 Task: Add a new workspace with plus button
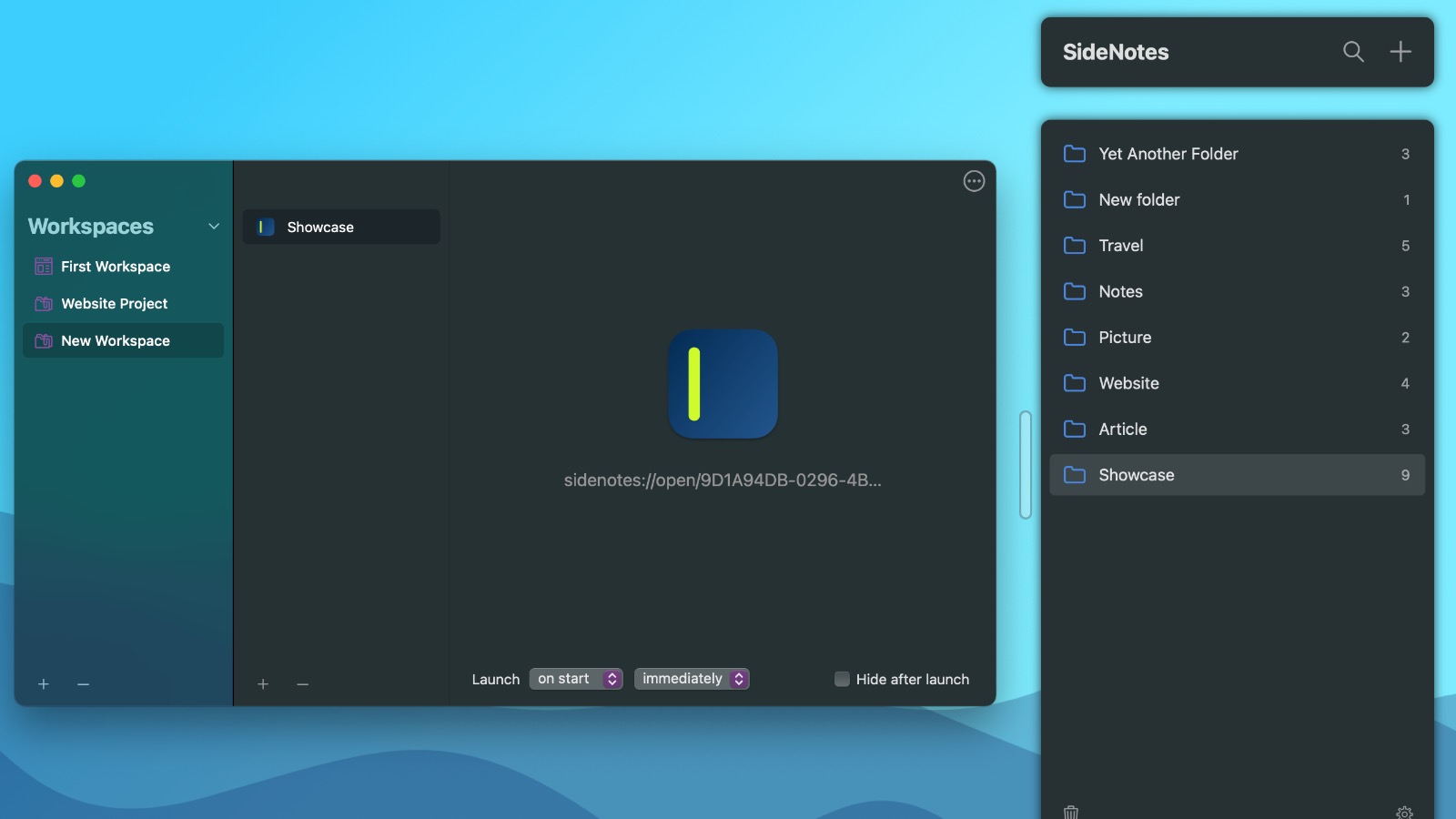[44, 683]
